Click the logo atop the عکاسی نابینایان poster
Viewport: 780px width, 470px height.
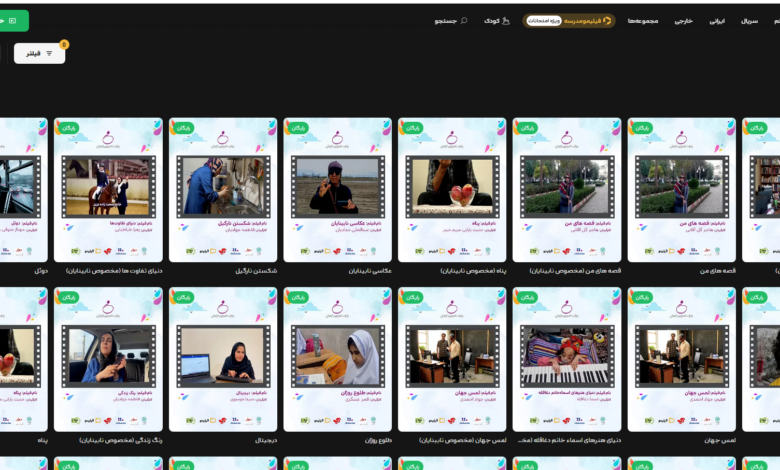pyautogui.click(x=337, y=138)
